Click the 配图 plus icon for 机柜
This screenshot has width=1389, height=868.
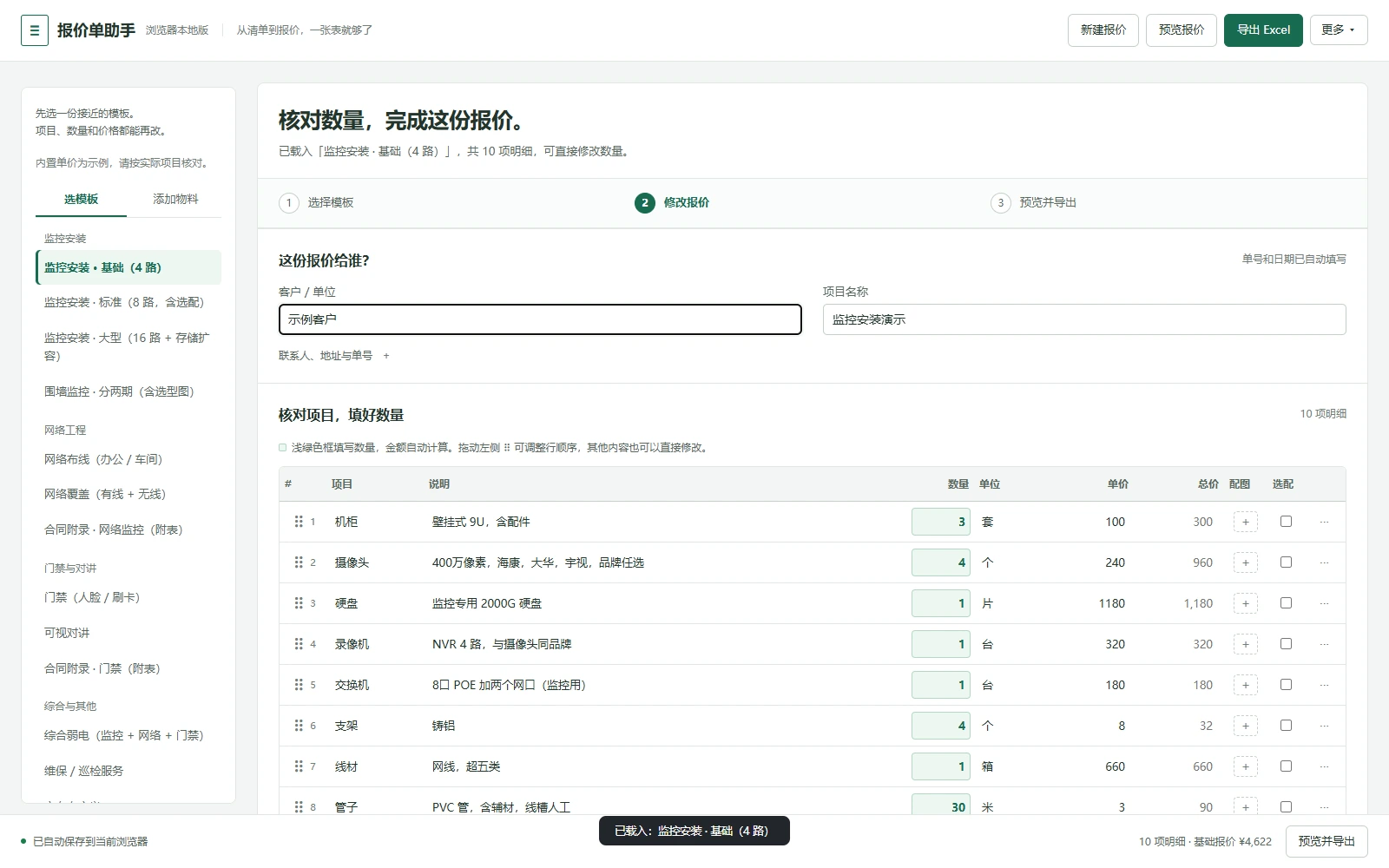[1246, 522]
